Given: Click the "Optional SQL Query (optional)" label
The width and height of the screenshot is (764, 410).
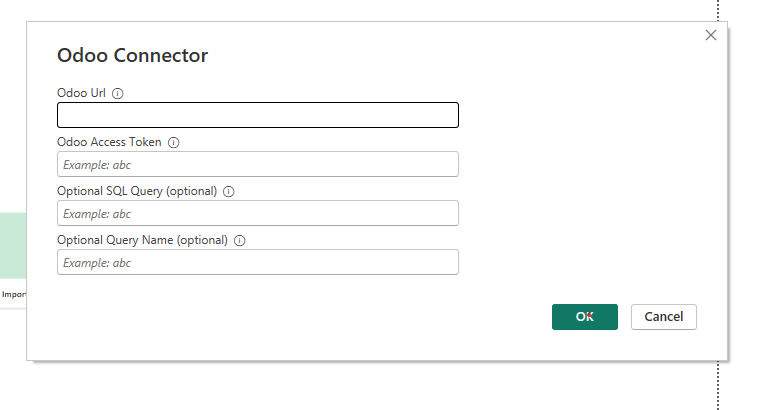Looking at the screenshot, I should [x=137, y=191].
